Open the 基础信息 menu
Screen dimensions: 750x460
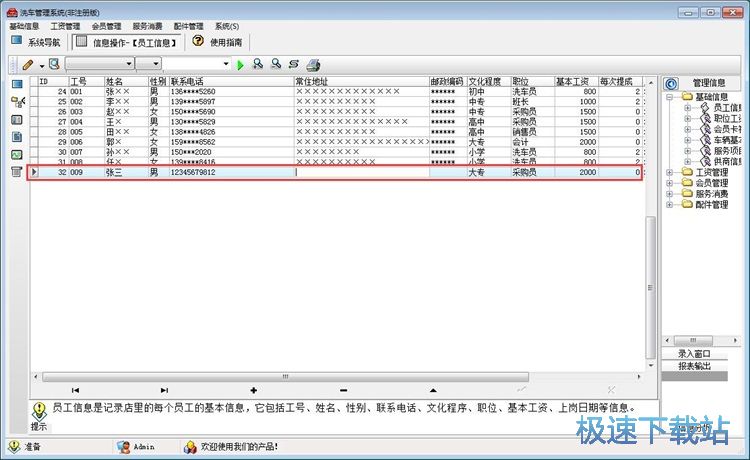[24, 26]
